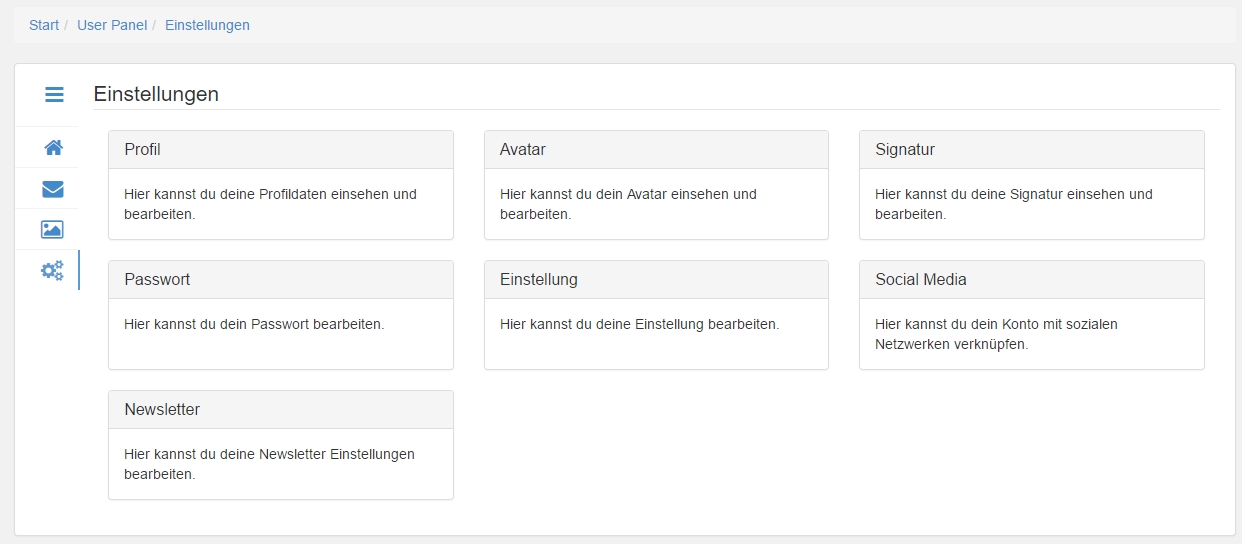
Task: Click Einstellungen breadcrumb link
Action: pos(207,25)
